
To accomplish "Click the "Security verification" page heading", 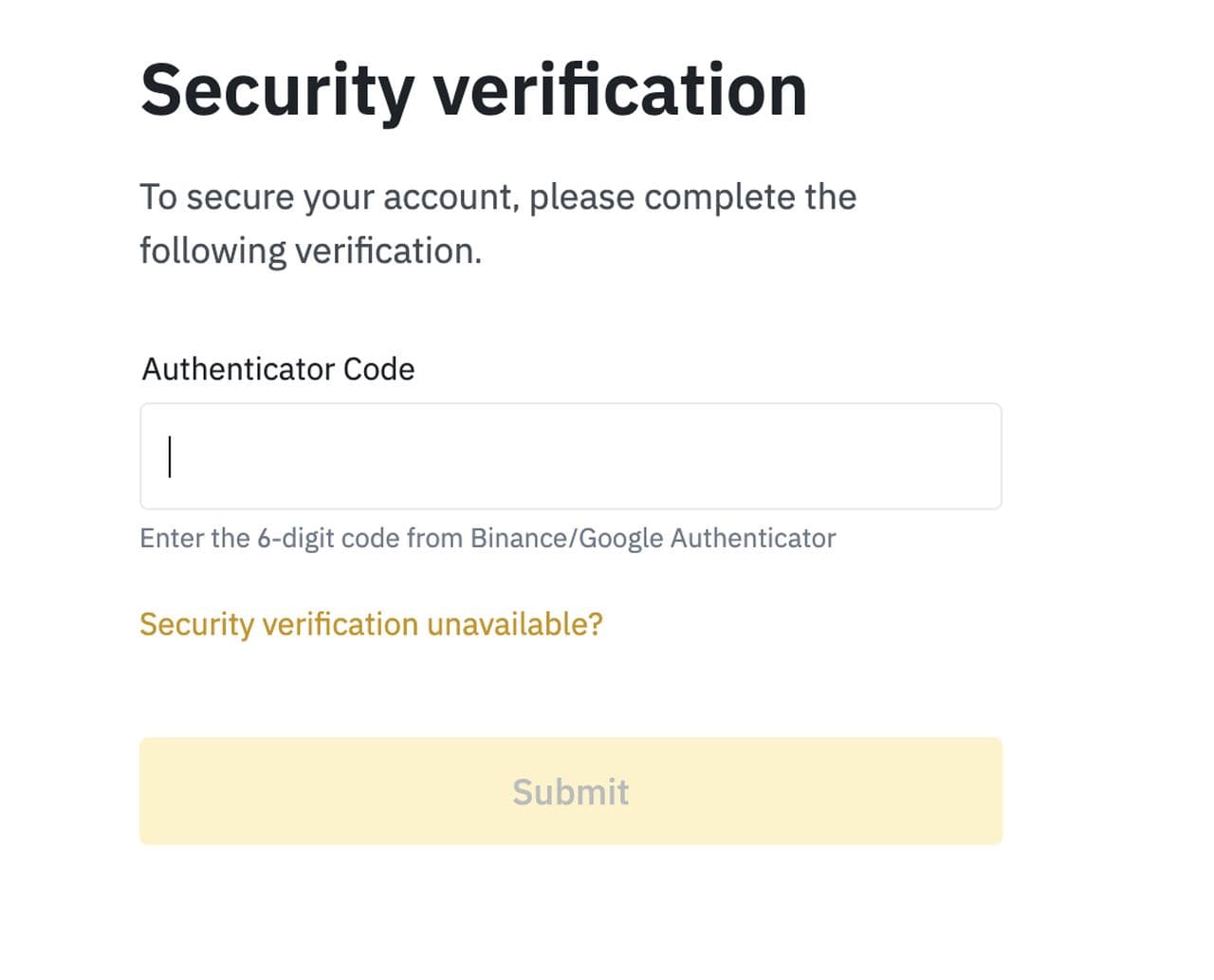I will click(473, 91).
